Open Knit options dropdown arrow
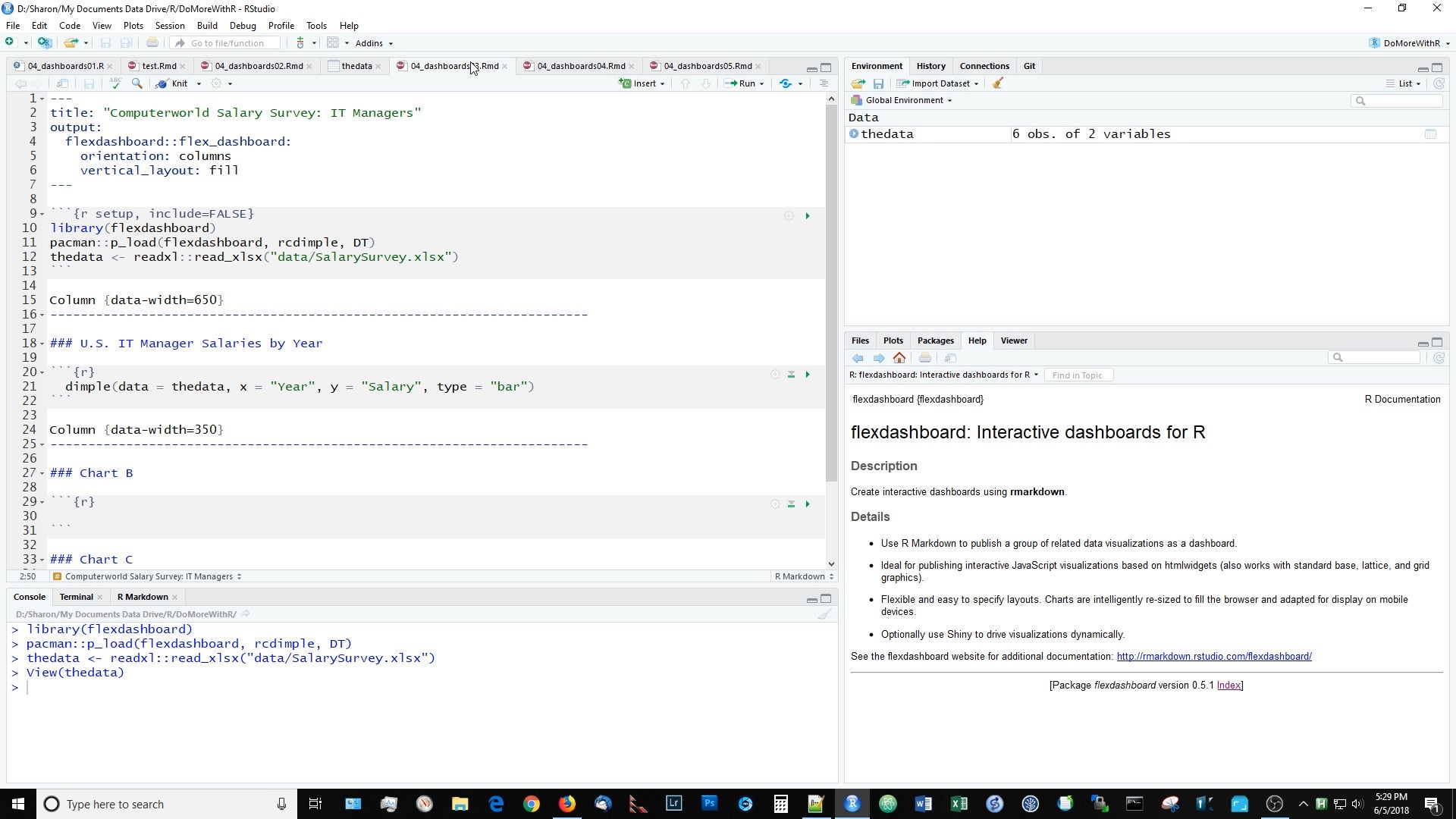1456x819 pixels. pyautogui.click(x=199, y=84)
